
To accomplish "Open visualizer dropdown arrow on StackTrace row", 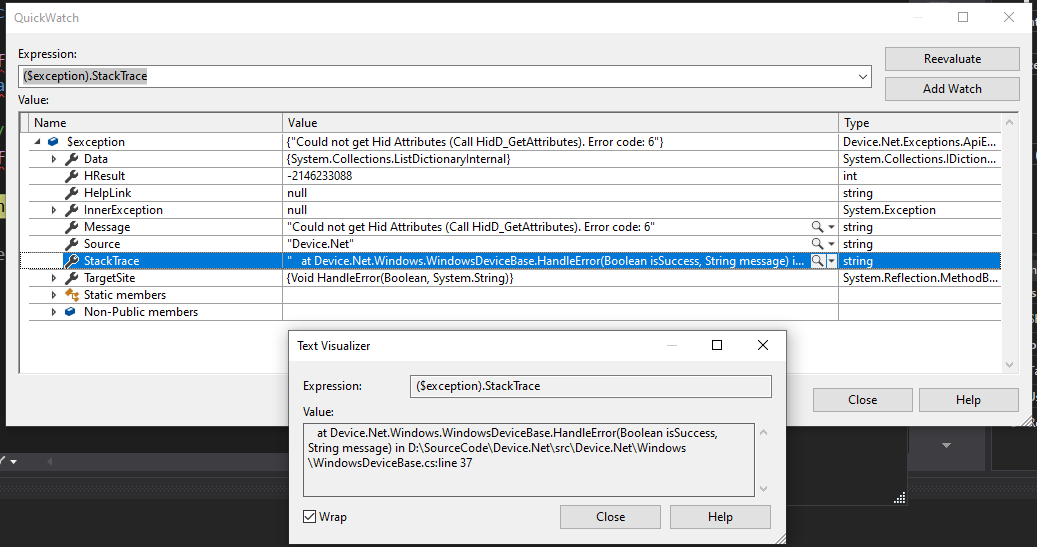I will point(831,261).
